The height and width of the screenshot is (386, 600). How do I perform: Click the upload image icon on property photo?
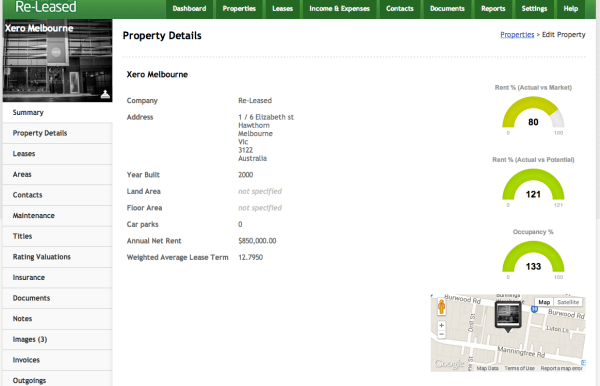coord(105,94)
